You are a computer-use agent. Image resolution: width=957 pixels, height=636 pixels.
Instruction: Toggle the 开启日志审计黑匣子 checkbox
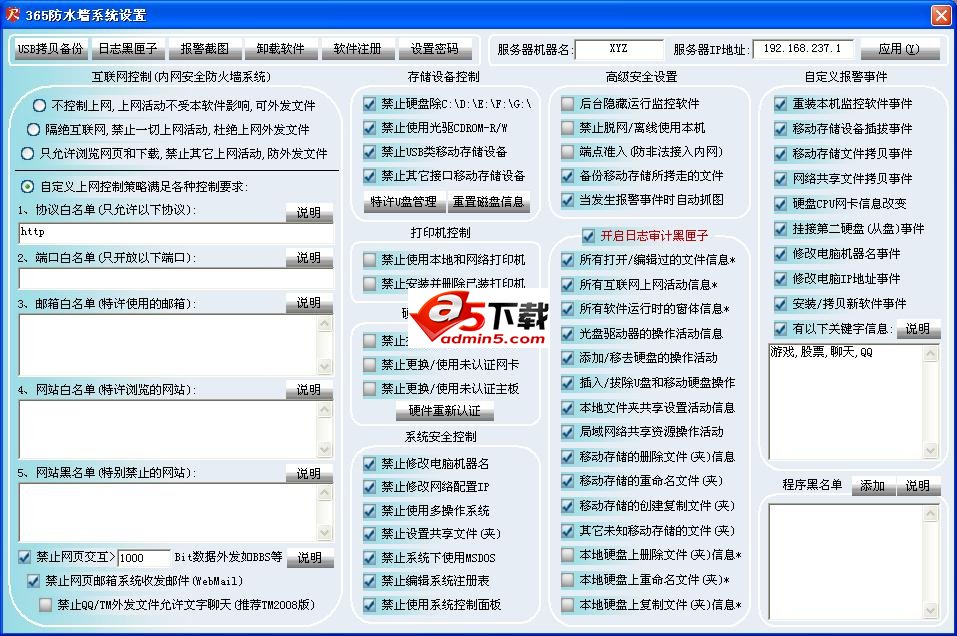[589, 235]
